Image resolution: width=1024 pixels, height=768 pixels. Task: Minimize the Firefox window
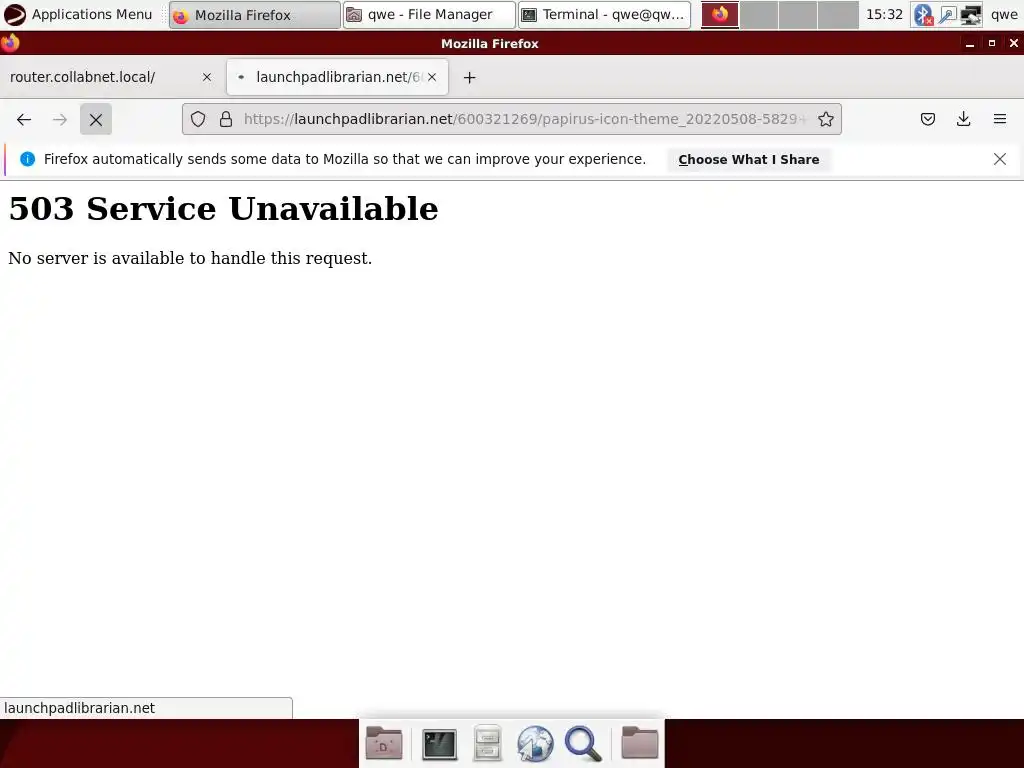[970, 44]
